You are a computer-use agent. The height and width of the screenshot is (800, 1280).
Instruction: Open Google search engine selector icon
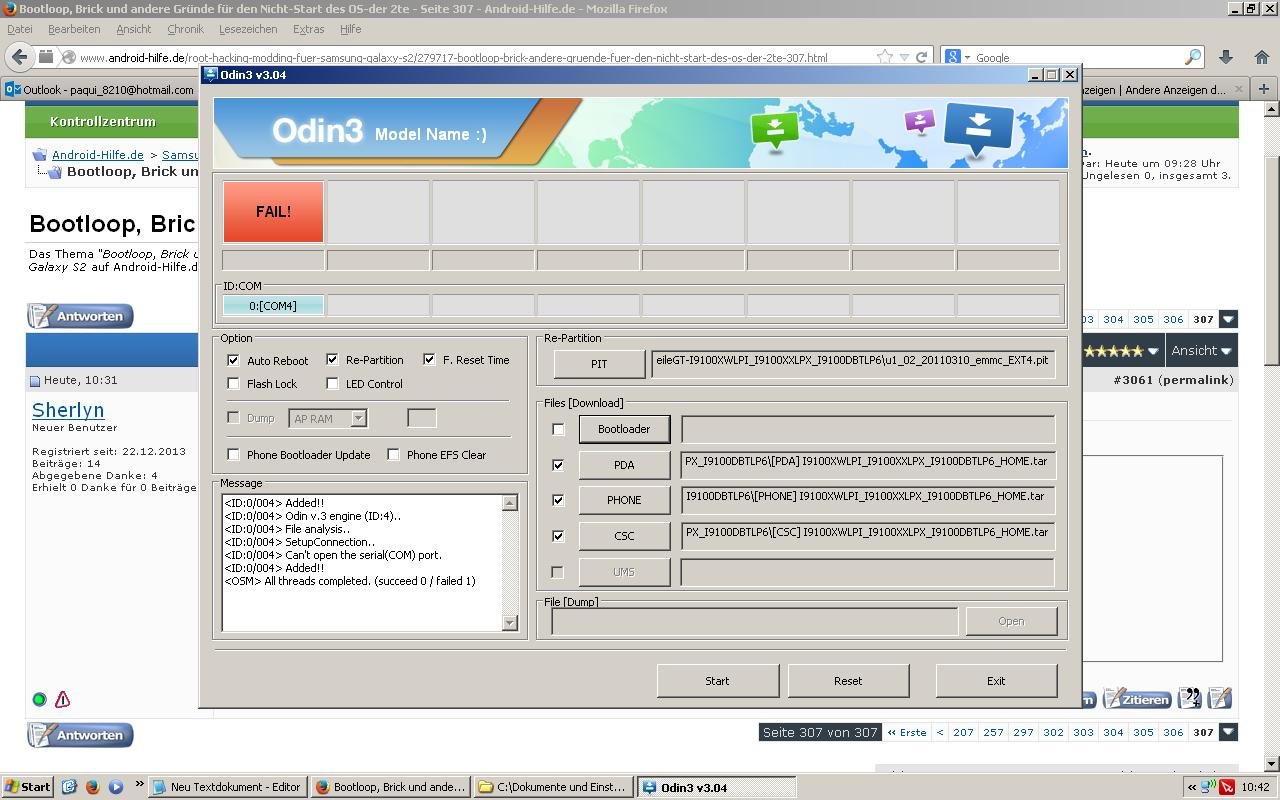pos(957,57)
